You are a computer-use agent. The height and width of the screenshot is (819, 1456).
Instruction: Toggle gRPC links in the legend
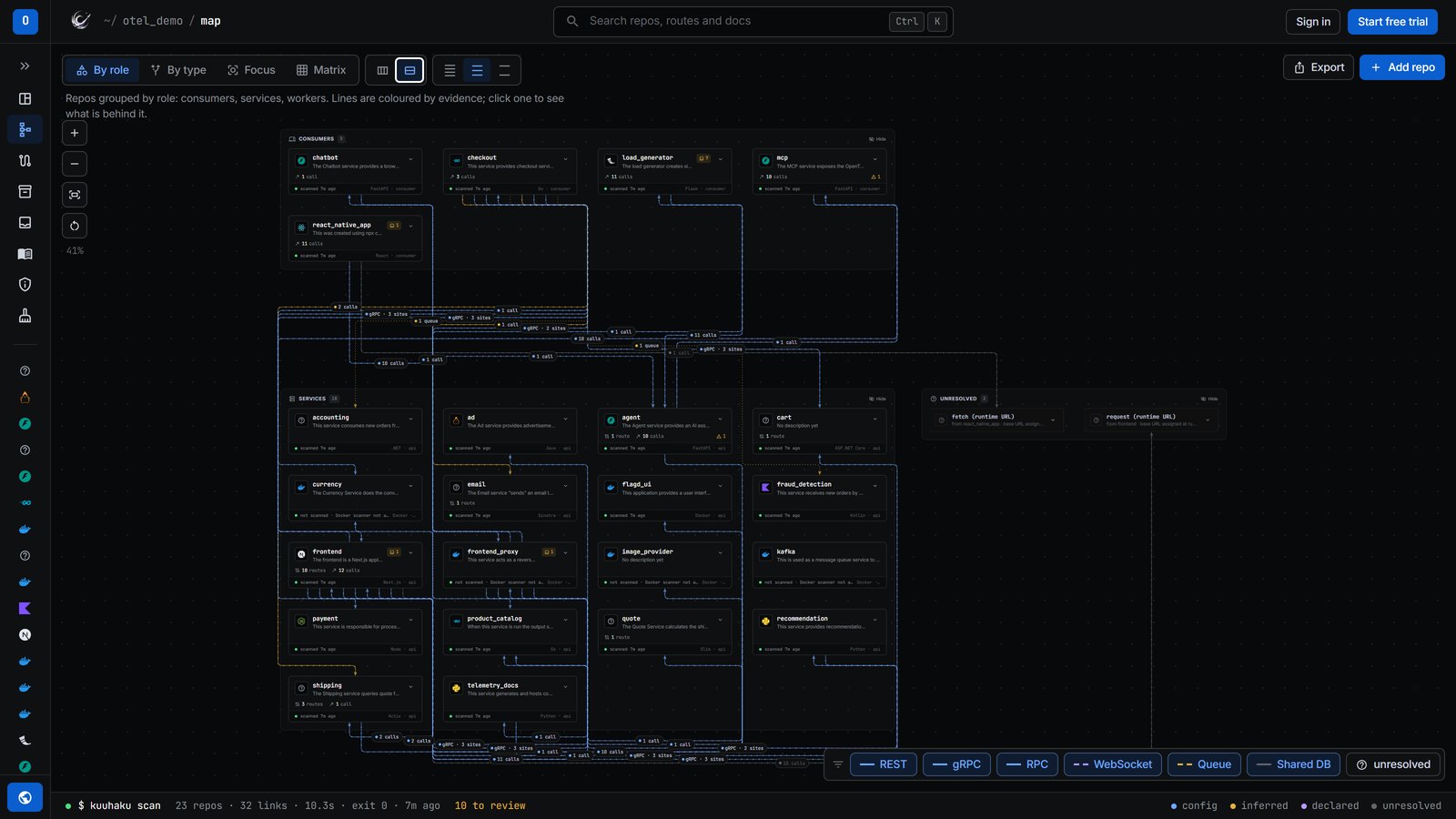[956, 764]
